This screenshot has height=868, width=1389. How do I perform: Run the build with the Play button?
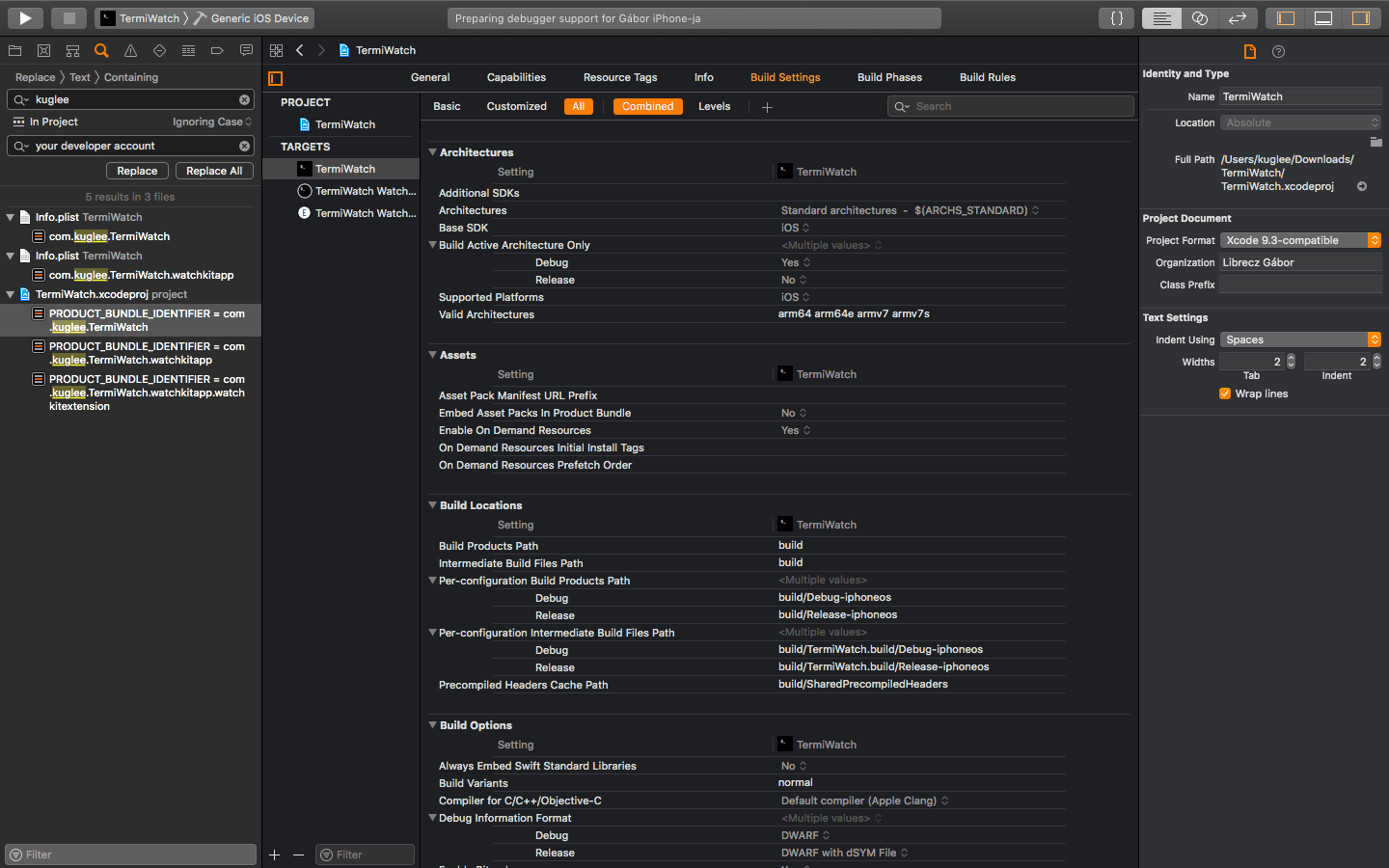click(x=25, y=17)
